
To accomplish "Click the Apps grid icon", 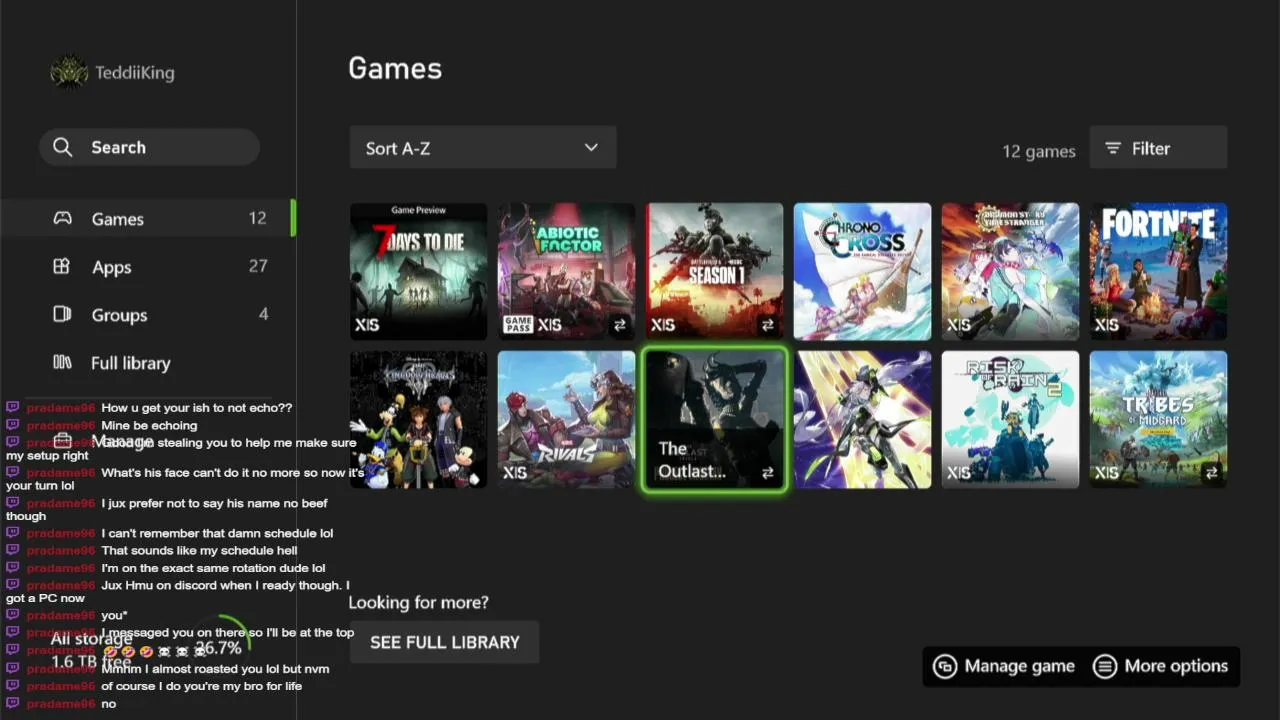I will 62,266.
